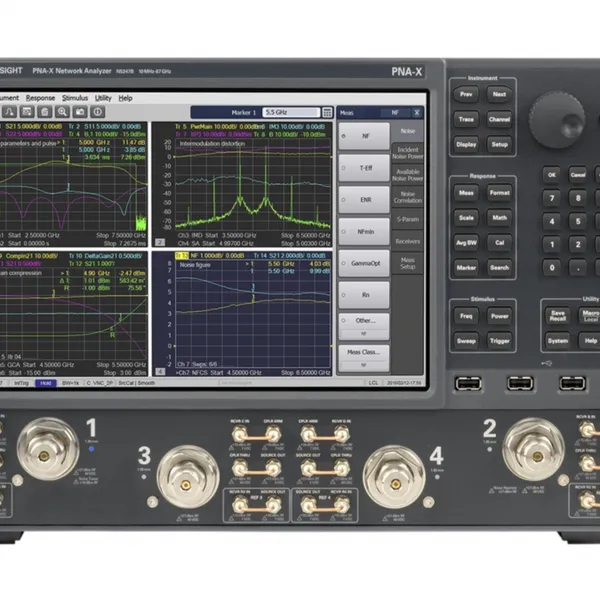Open the Meas Class... softkey

pos(364,358)
